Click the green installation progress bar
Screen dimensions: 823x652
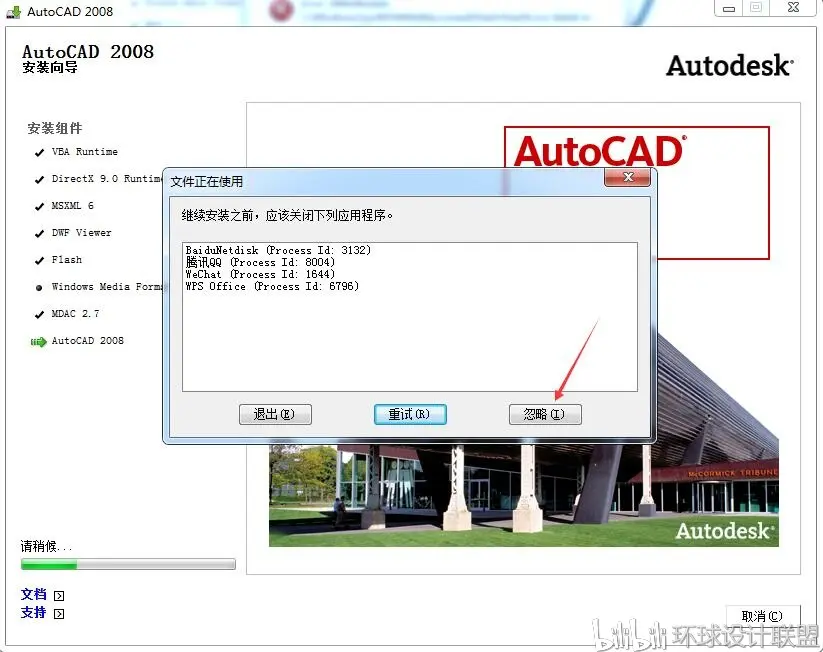coord(128,564)
